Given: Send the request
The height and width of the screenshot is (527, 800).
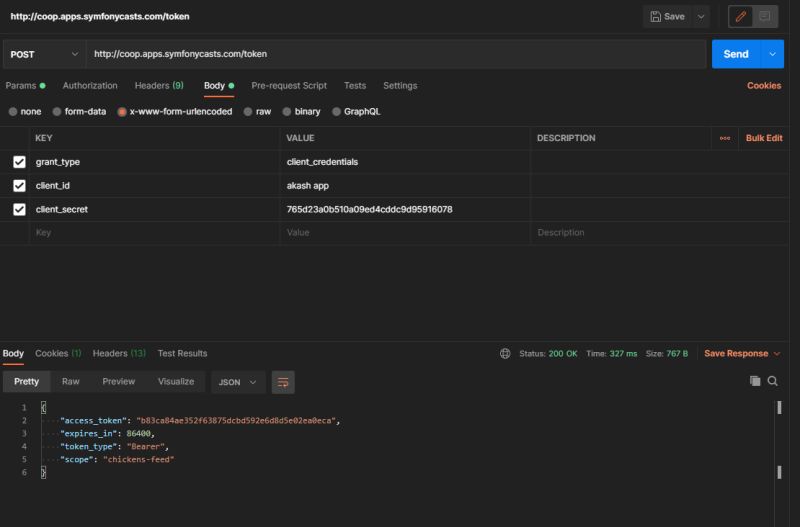Looking at the screenshot, I should [736, 54].
